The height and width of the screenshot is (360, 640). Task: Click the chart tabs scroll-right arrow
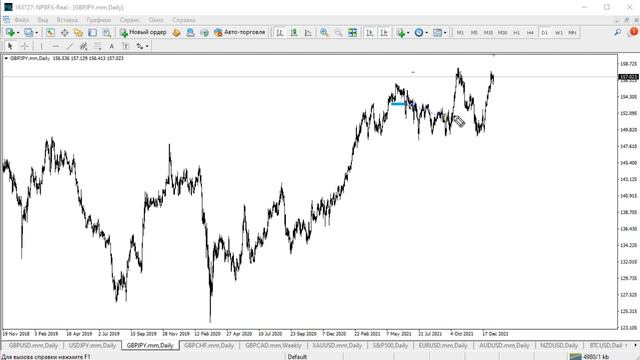[x=635, y=345]
